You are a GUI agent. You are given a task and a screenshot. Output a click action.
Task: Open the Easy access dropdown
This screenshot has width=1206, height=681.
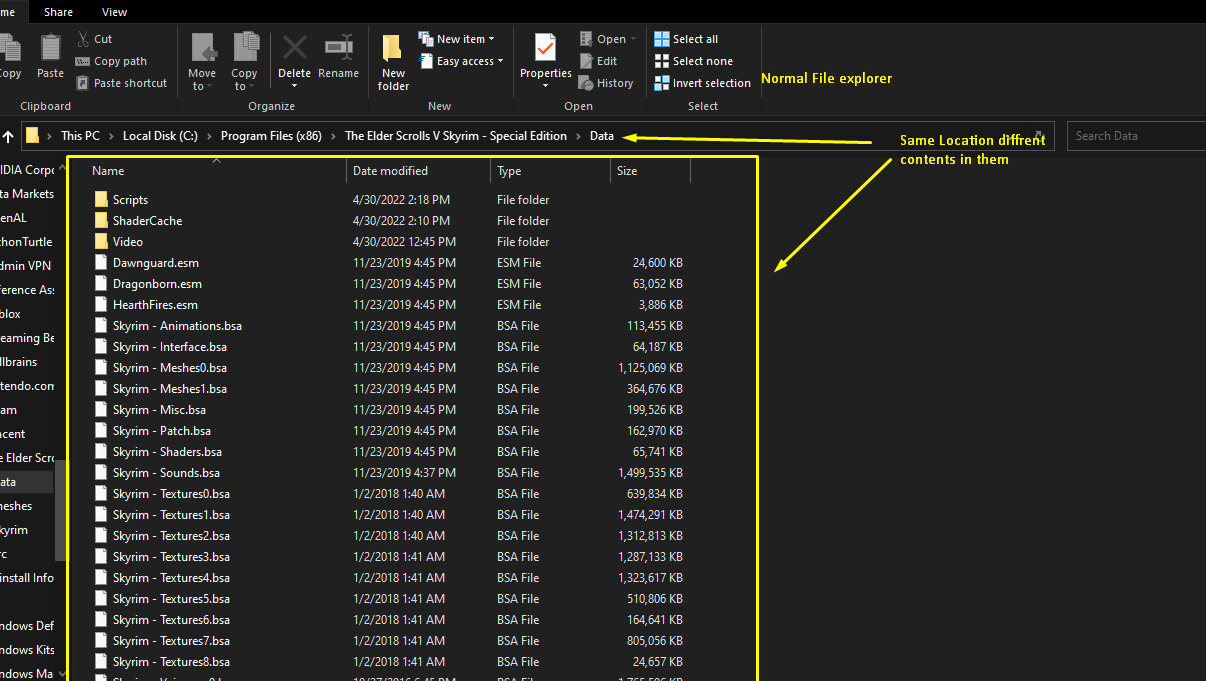(x=461, y=61)
